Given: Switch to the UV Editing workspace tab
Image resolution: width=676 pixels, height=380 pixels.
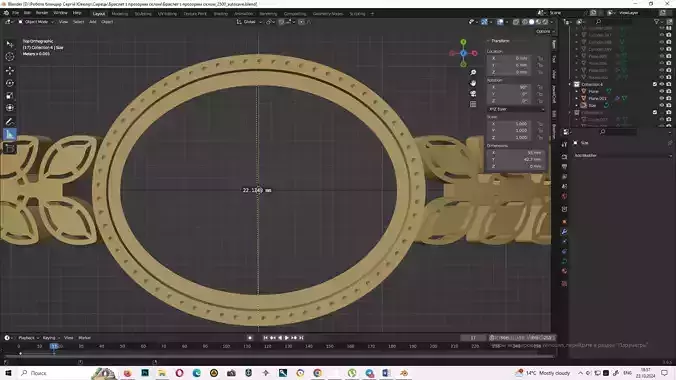Looking at the screenshot, I should click(167, 14).
